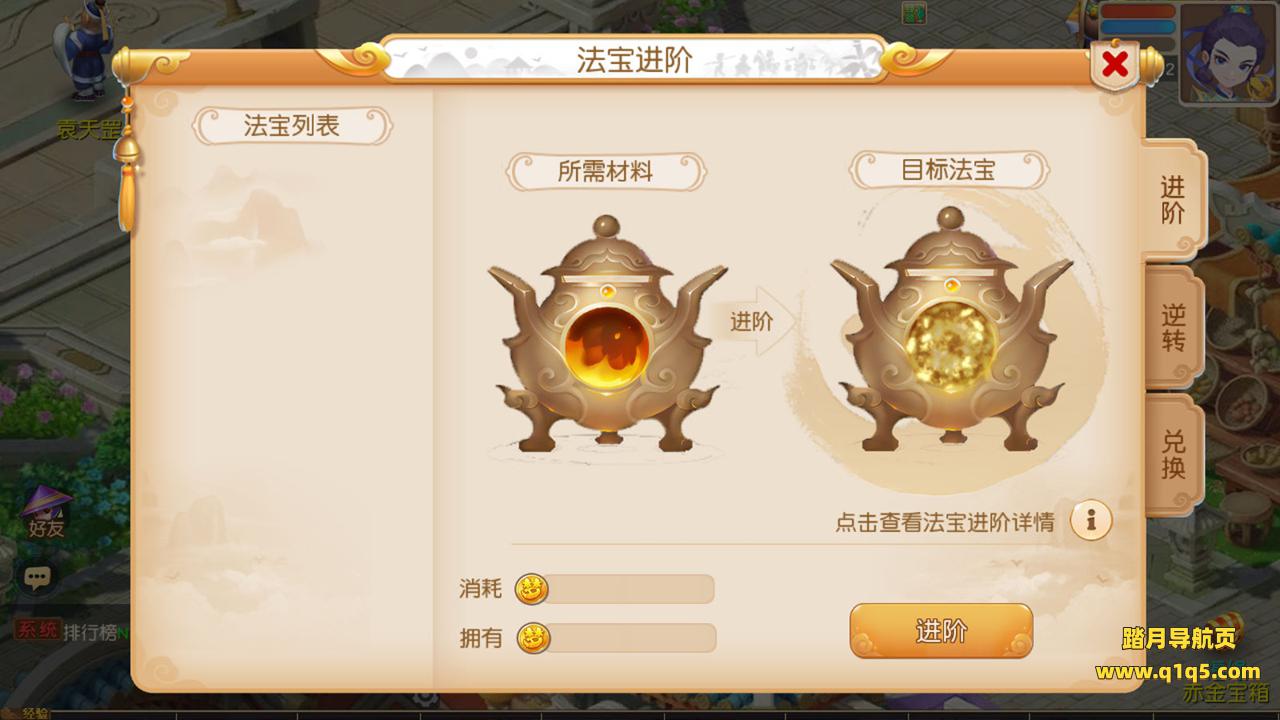The image size is (1280, 720).
Task: Click the info icon for advancement details
Action: coord(1091,520)
